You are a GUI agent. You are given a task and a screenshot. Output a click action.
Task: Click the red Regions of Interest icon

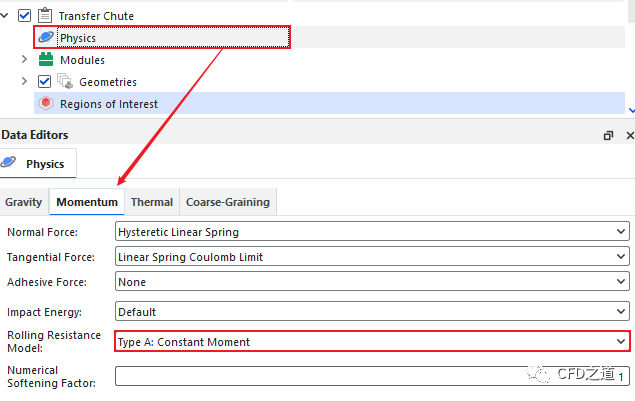coord(46,103)
